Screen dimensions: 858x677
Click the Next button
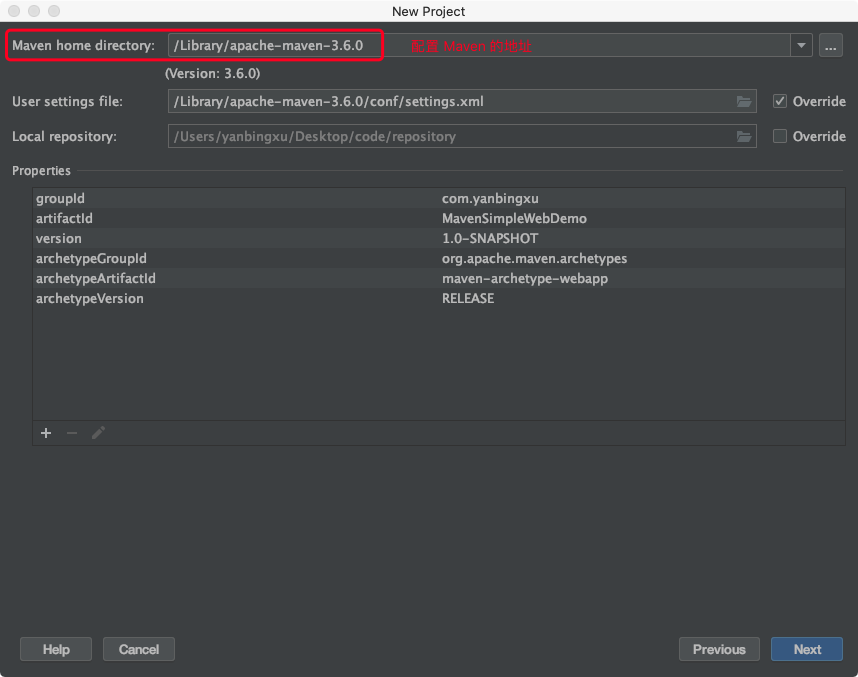click(807, 649)
